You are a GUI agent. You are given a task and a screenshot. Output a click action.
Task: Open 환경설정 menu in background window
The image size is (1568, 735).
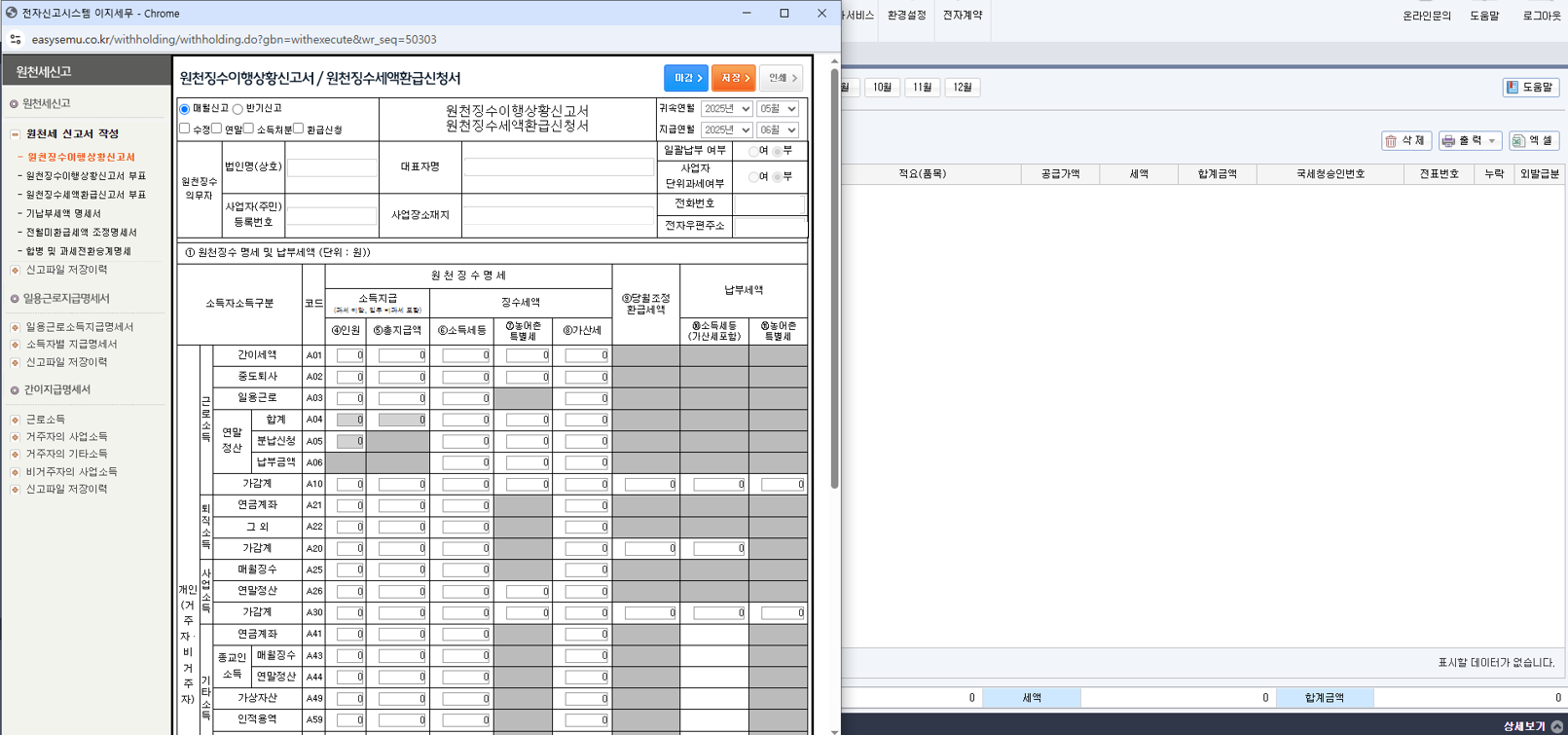pos(906,16)
